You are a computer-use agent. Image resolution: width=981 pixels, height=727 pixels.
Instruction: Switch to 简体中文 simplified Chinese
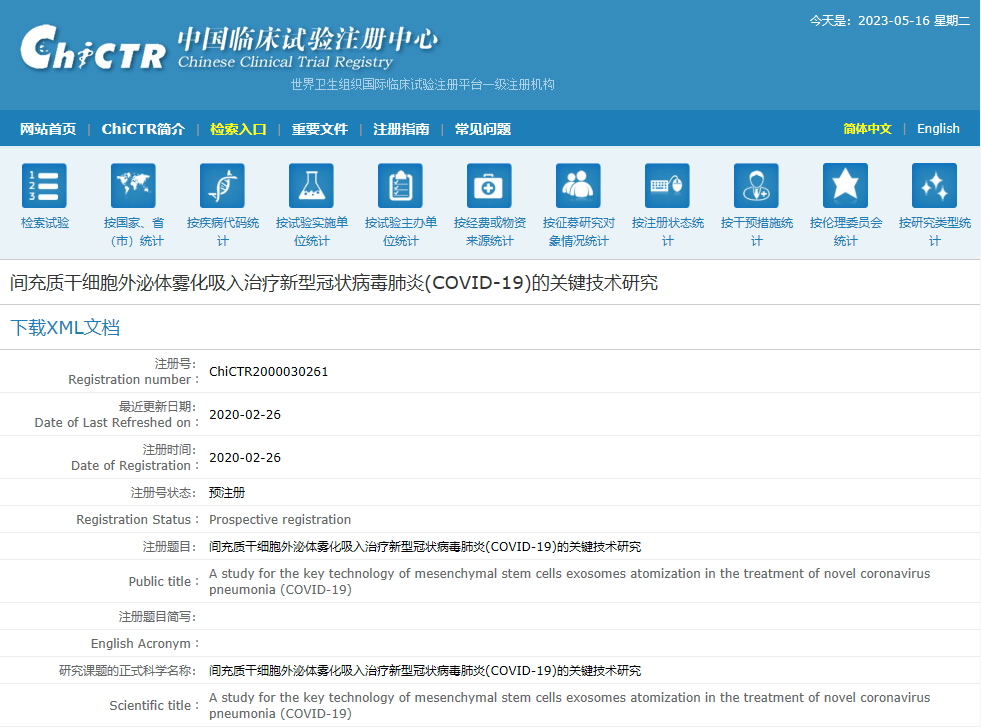click(x=867, y=128)
